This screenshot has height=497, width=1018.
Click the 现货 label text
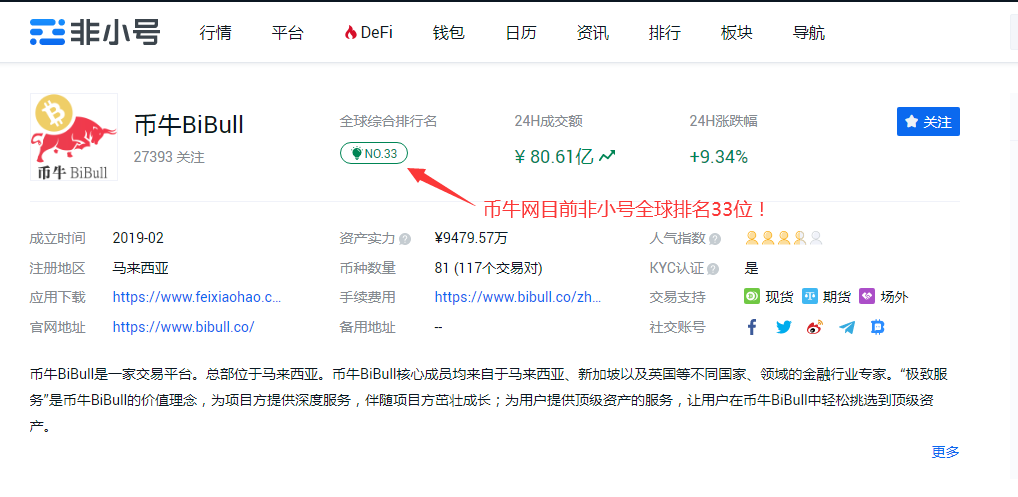click(779, 297)
